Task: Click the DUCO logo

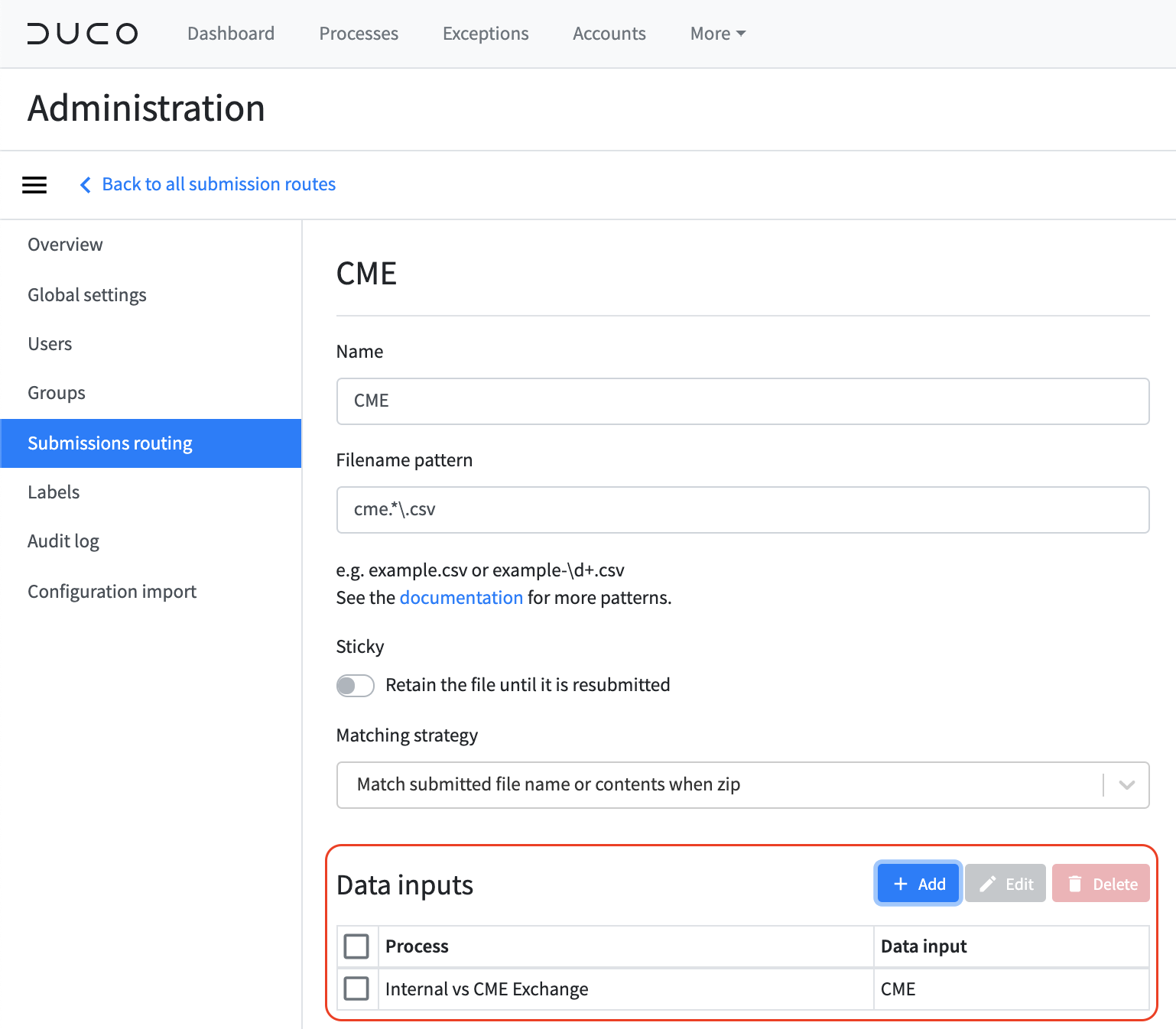Action: click(x=83, y=34)
